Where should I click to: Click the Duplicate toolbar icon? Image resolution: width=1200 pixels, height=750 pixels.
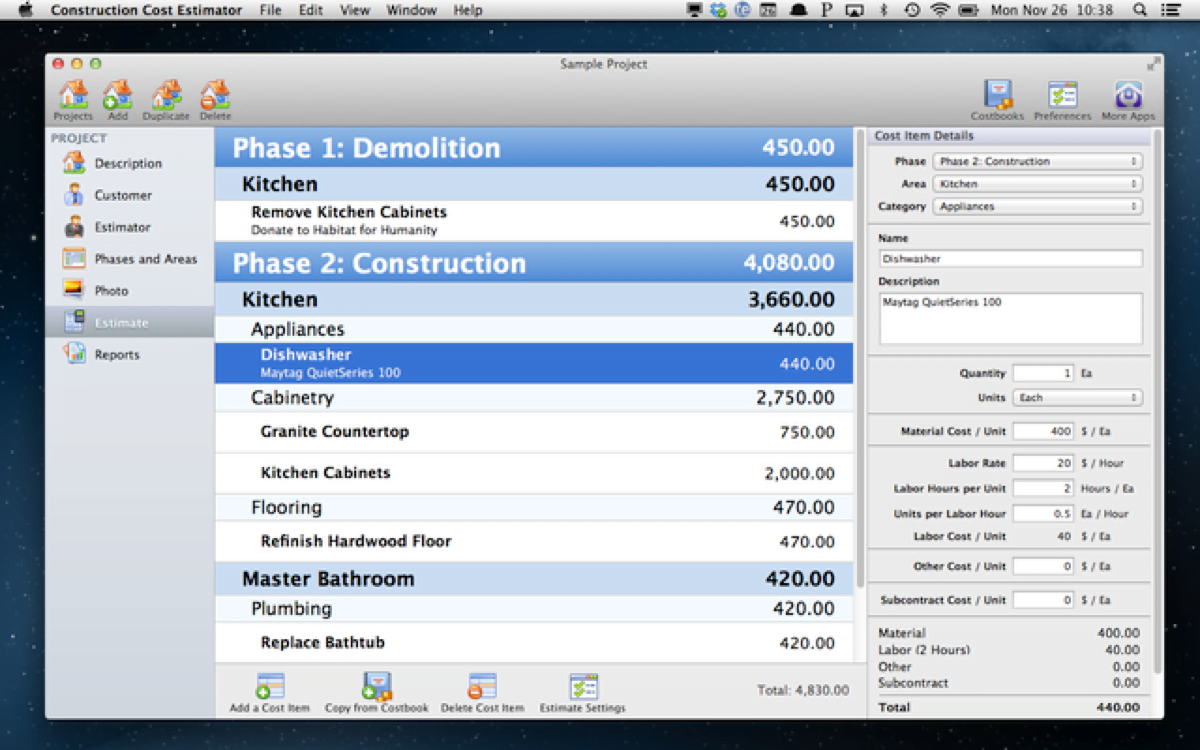(166, 96)
